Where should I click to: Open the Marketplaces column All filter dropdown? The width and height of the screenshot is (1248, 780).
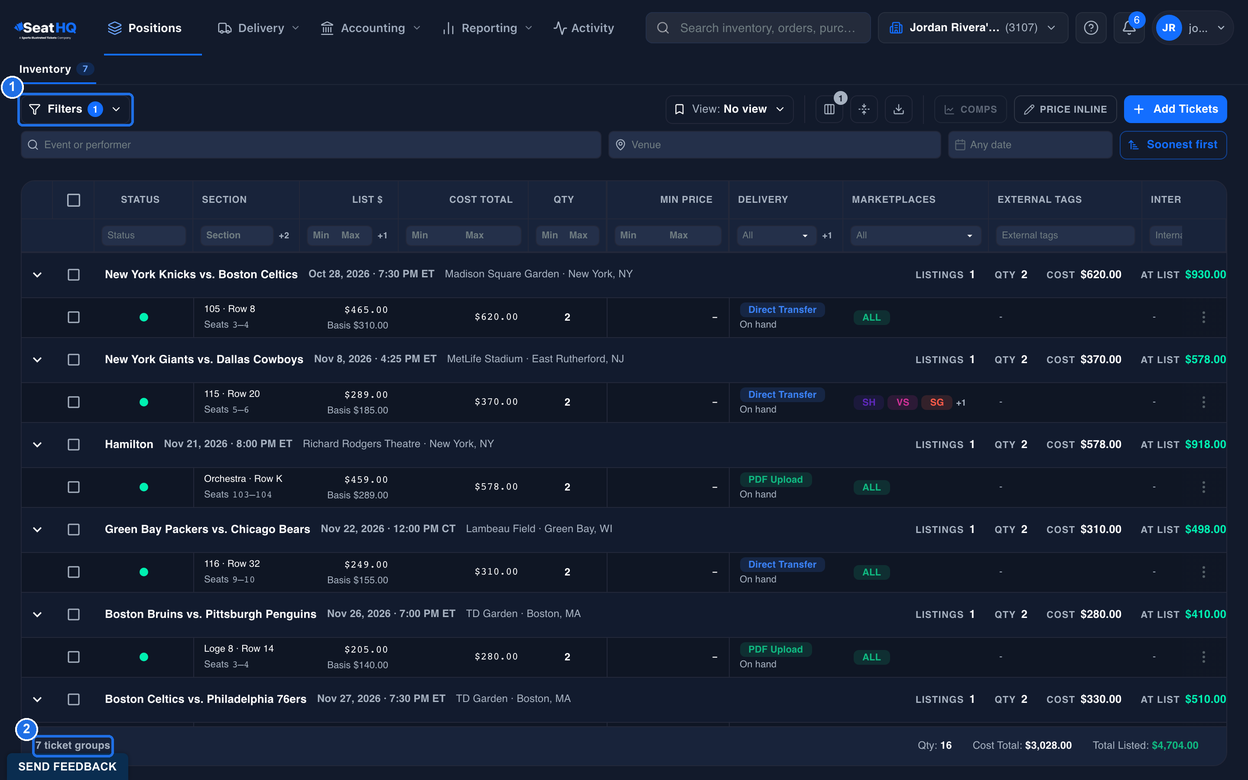point(915,236)
